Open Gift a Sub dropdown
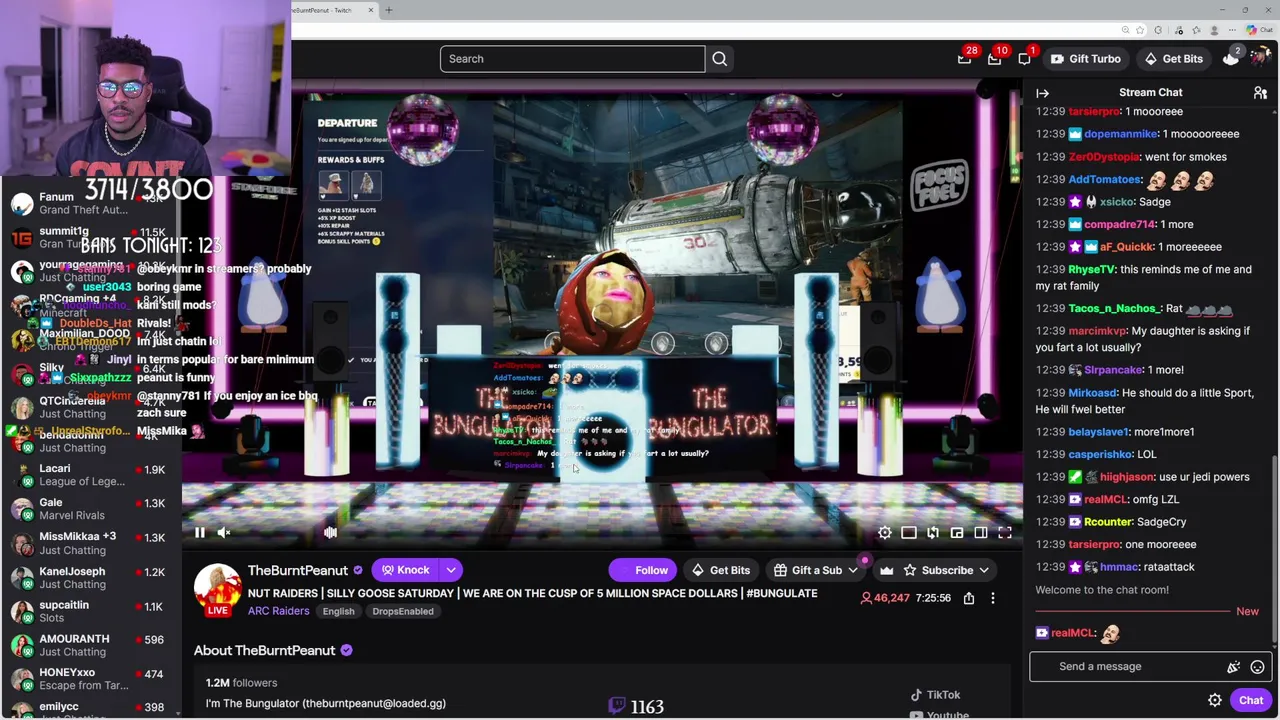Screen dimensions: 1280x720 pos(817,570)
